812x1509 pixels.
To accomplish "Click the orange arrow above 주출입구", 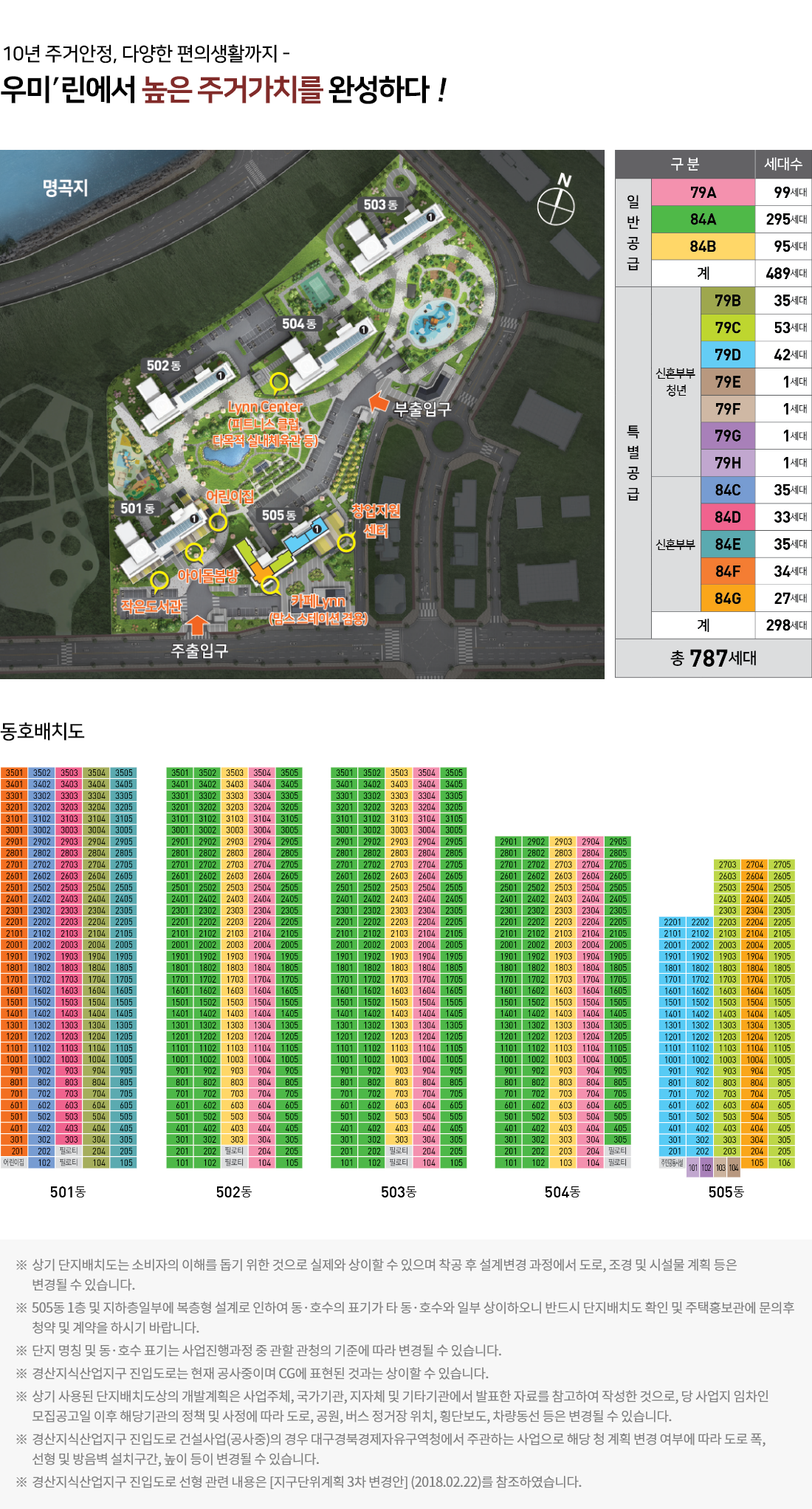I will pyautogui.click(x=196, y=625).
